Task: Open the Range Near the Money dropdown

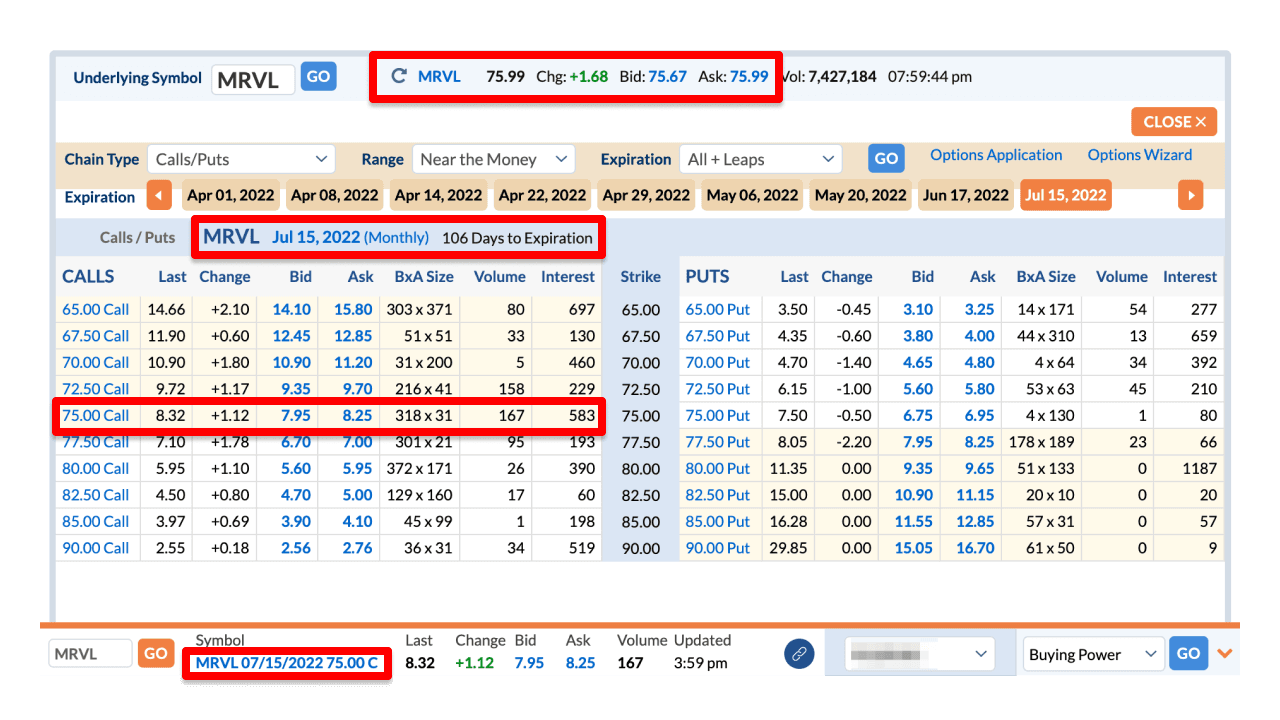Action: [x=493, y=159]
